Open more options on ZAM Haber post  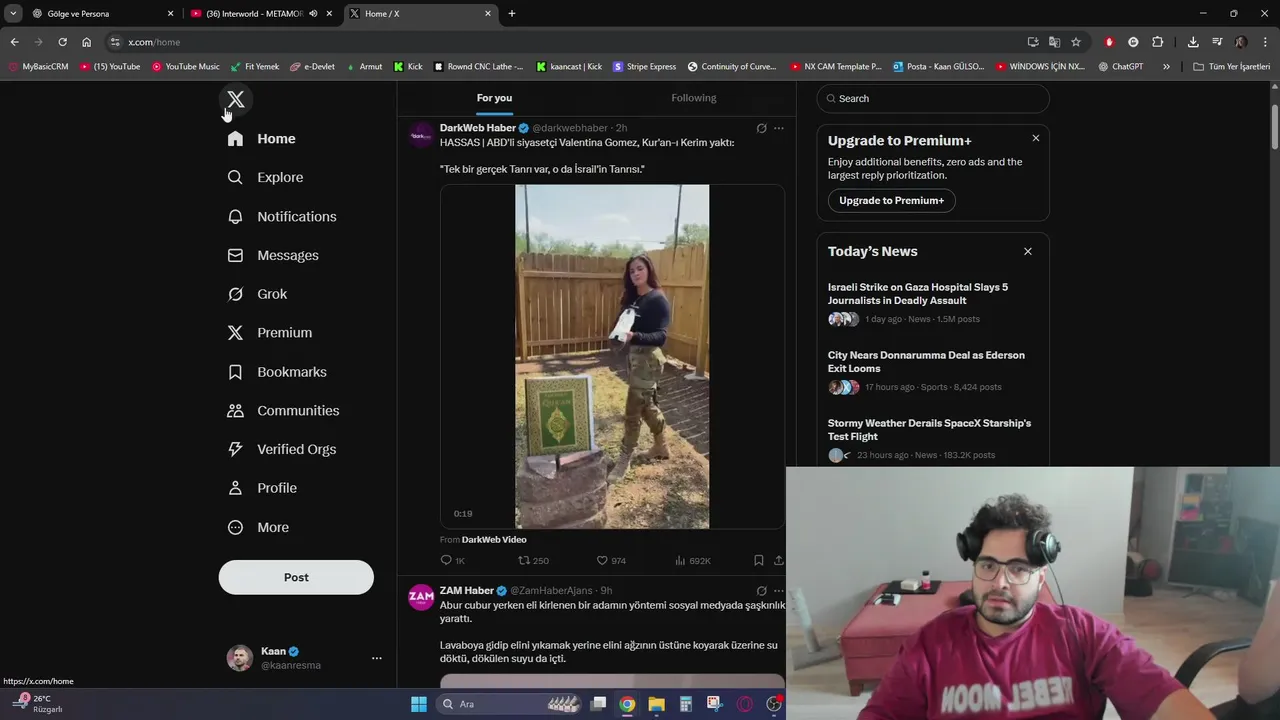point(779,591)
